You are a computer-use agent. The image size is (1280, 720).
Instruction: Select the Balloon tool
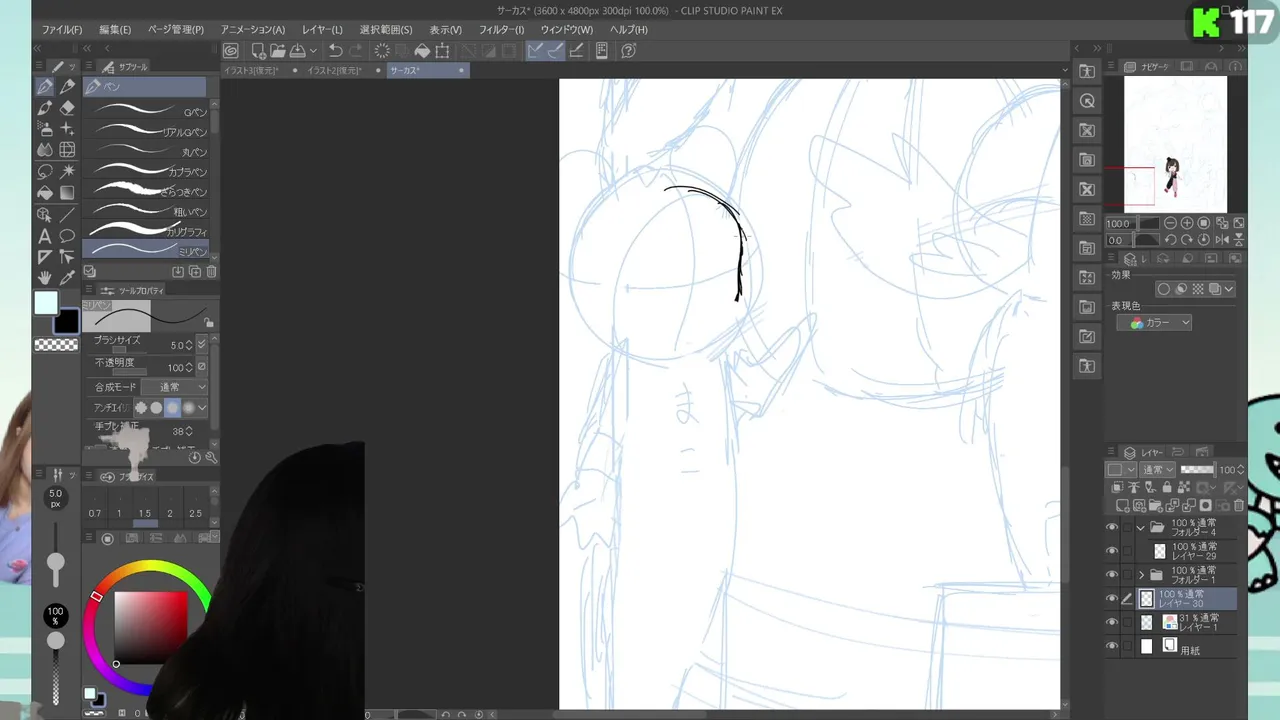point(67,236)
